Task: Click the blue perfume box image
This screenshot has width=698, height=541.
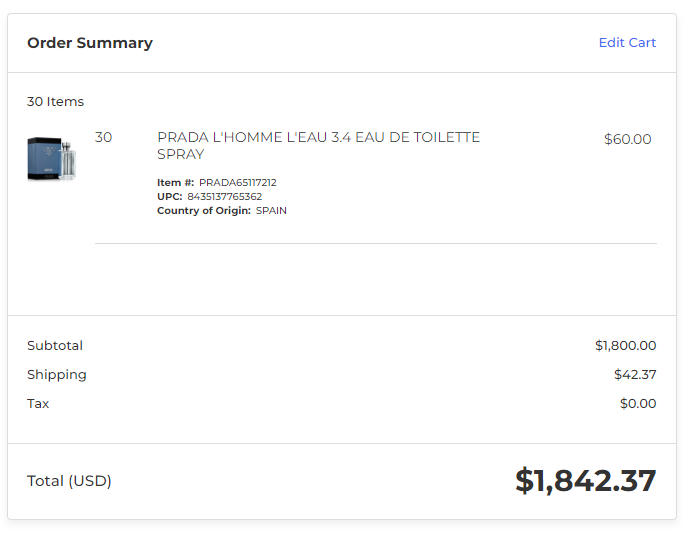Action: tap(44, 159)
